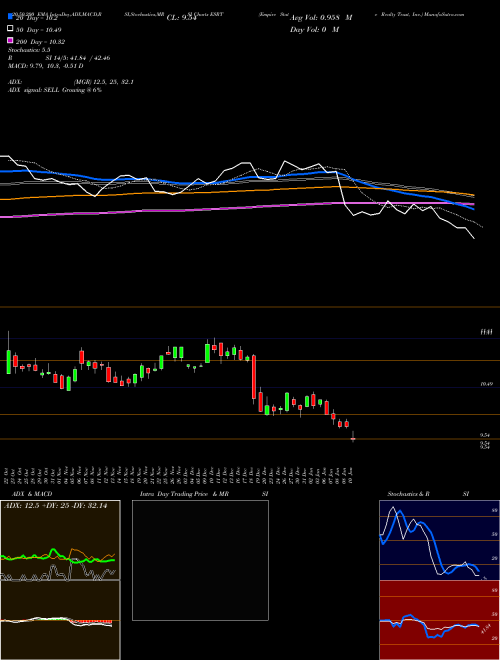The image size is (500, 660).
Task: Click the 'Stochastics & R' panel title
Action: [x=408, y=494]
